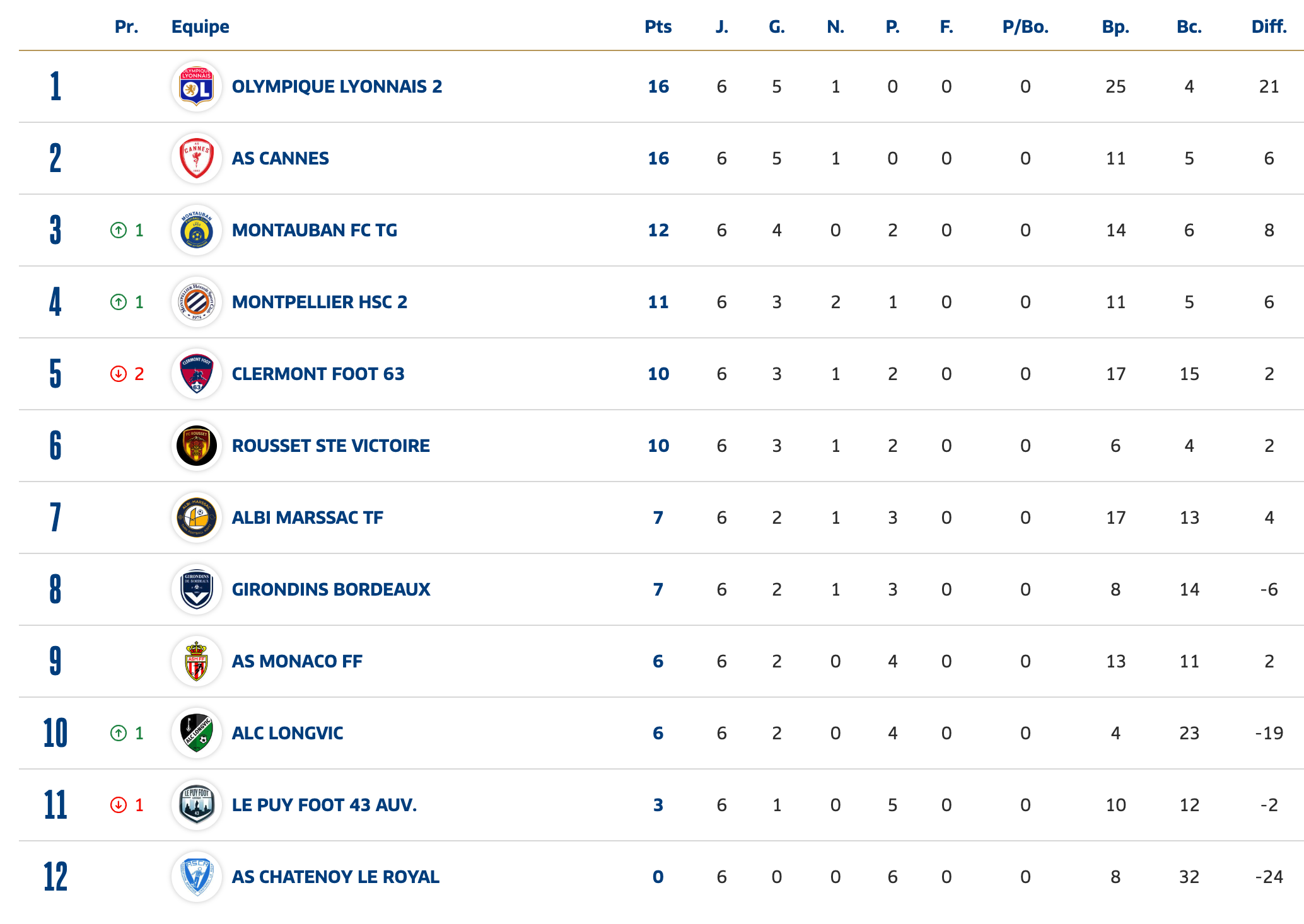Click the Montpellier HSC 2 badge
The height and width of the screenshot is (924, 1304).
pyautogui.click(x=197, y=303)
